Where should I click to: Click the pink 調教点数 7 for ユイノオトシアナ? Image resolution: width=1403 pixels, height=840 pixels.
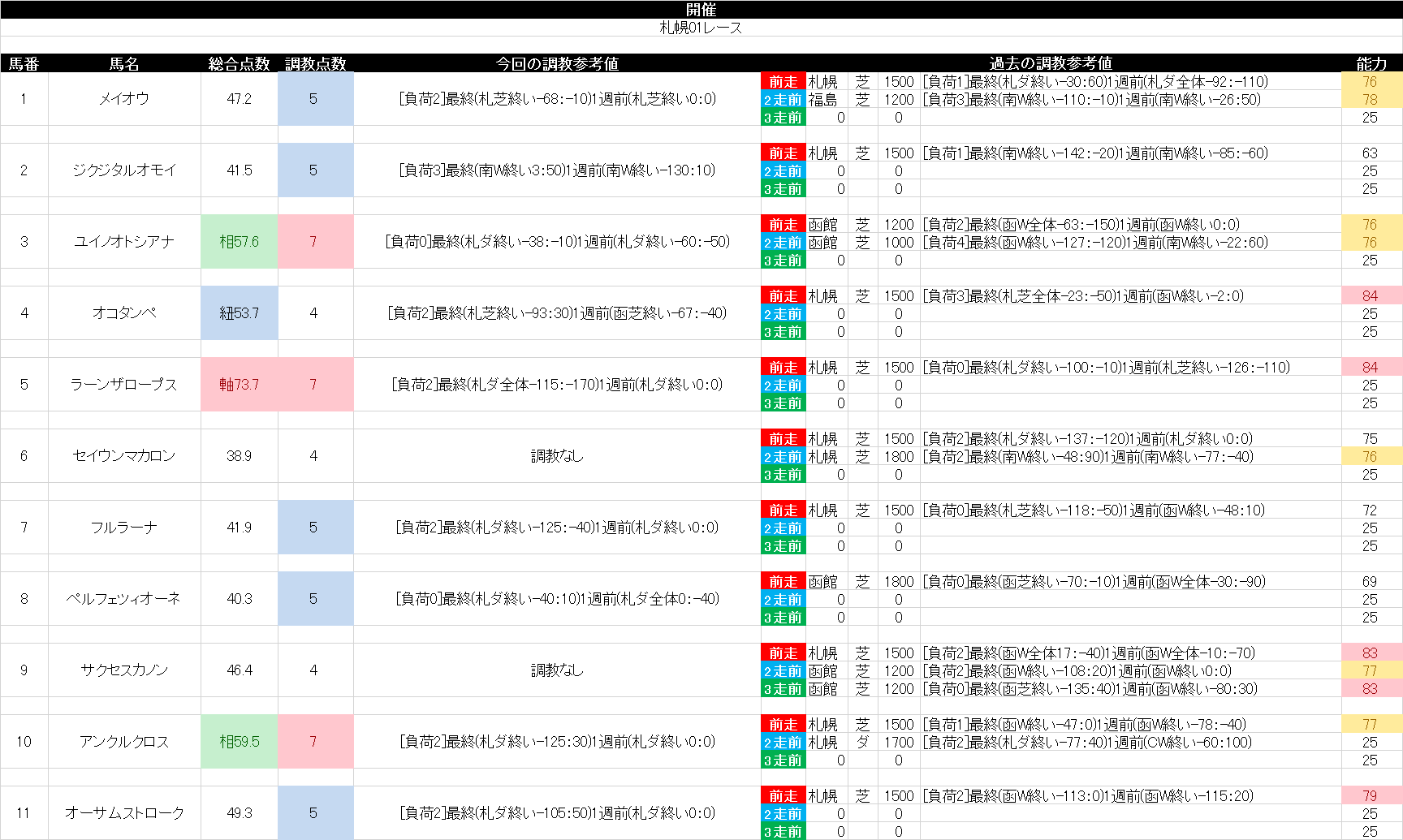click(314, 242)
